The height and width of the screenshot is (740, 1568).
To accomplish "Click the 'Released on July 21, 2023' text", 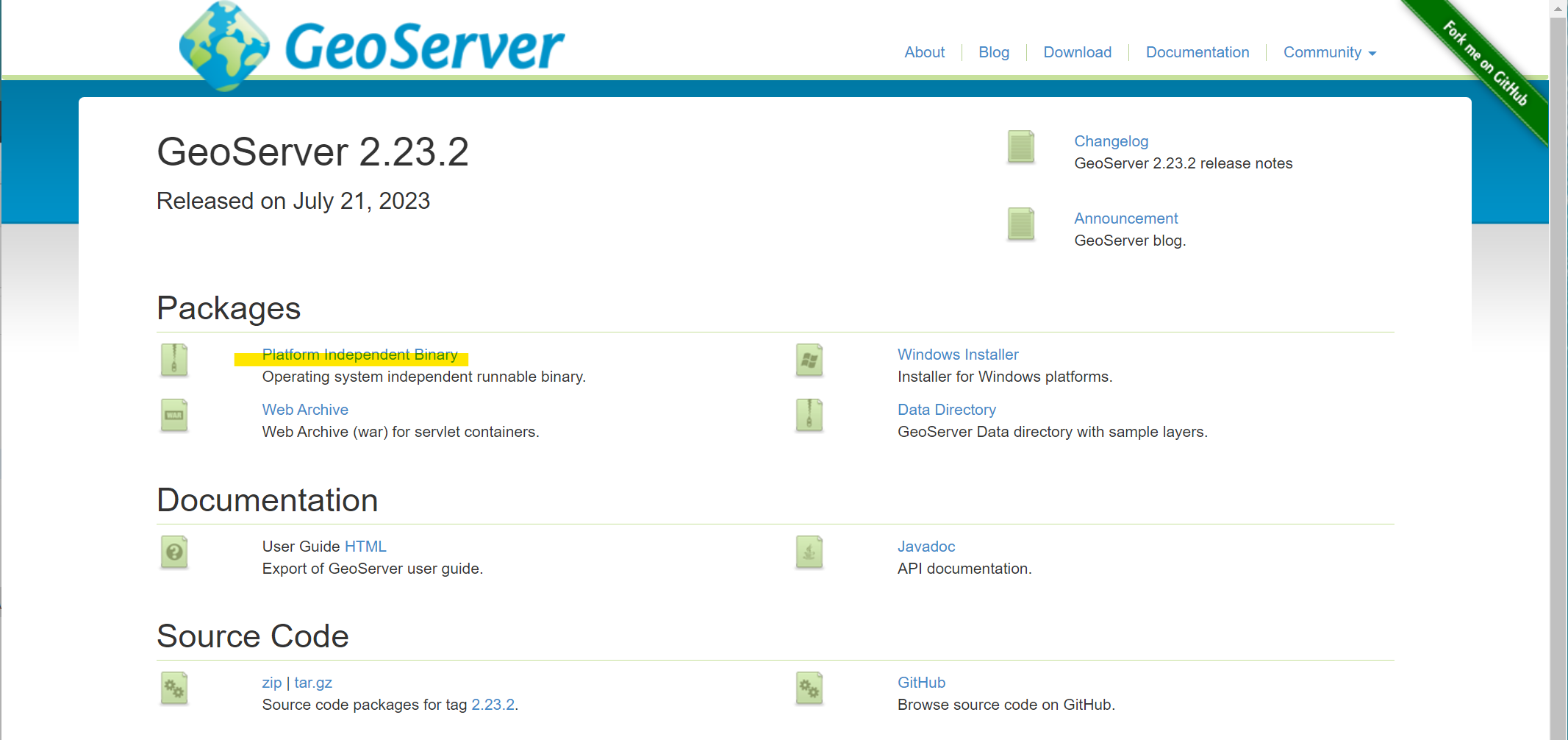I will point(293,201).
